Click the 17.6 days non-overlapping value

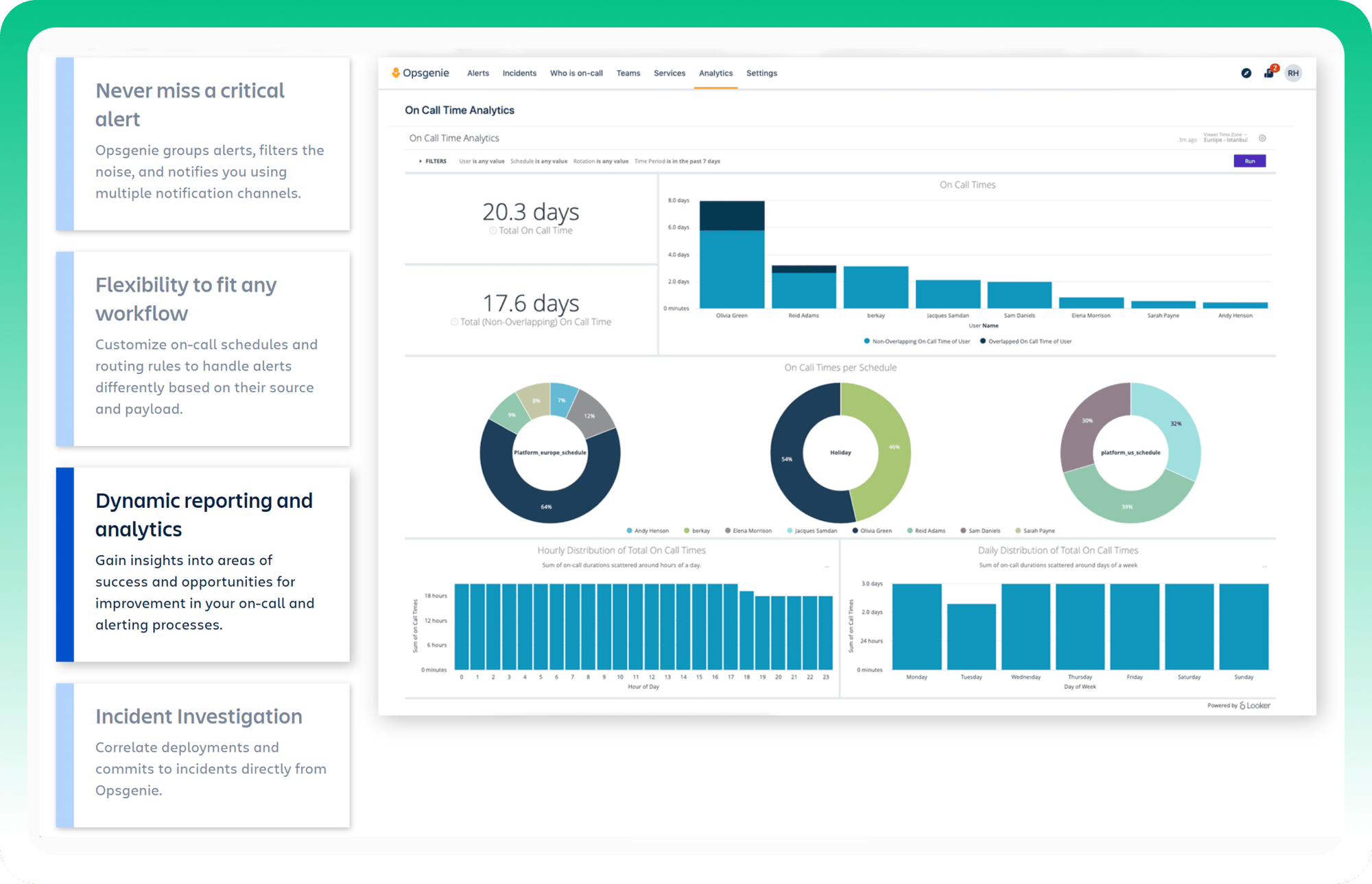(531, 303)
